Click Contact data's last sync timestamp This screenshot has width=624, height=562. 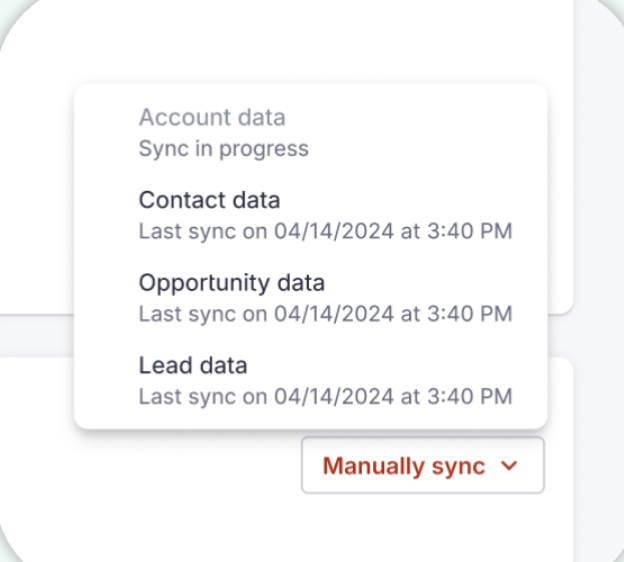326,231
